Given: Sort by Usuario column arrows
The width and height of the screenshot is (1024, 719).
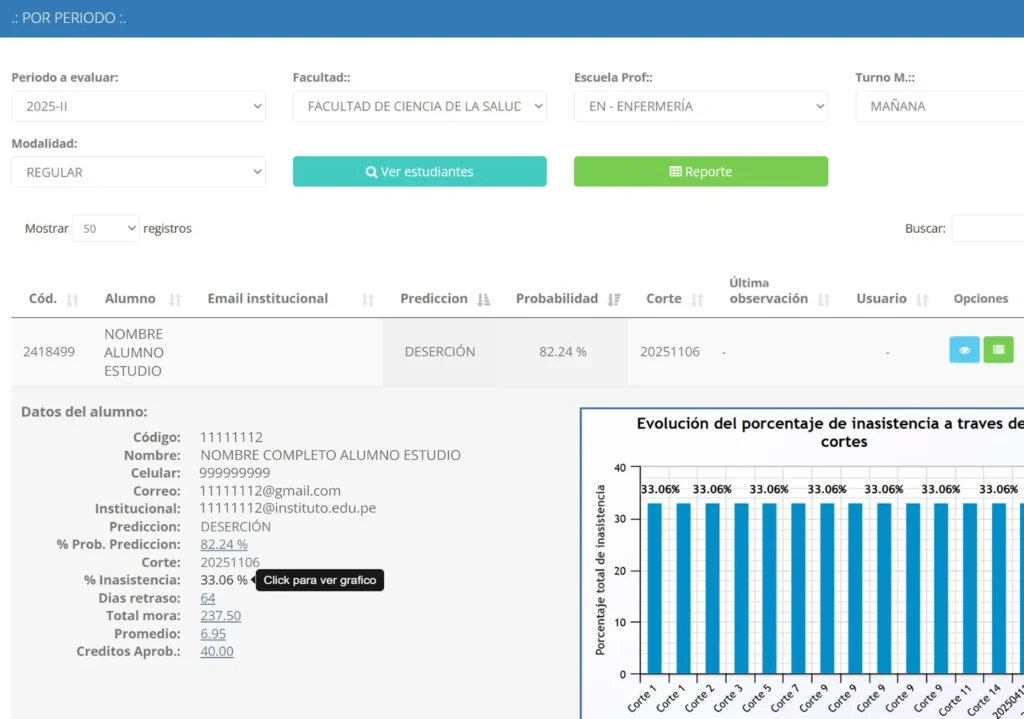Looking at the screenshot, I should coord(922,300).
